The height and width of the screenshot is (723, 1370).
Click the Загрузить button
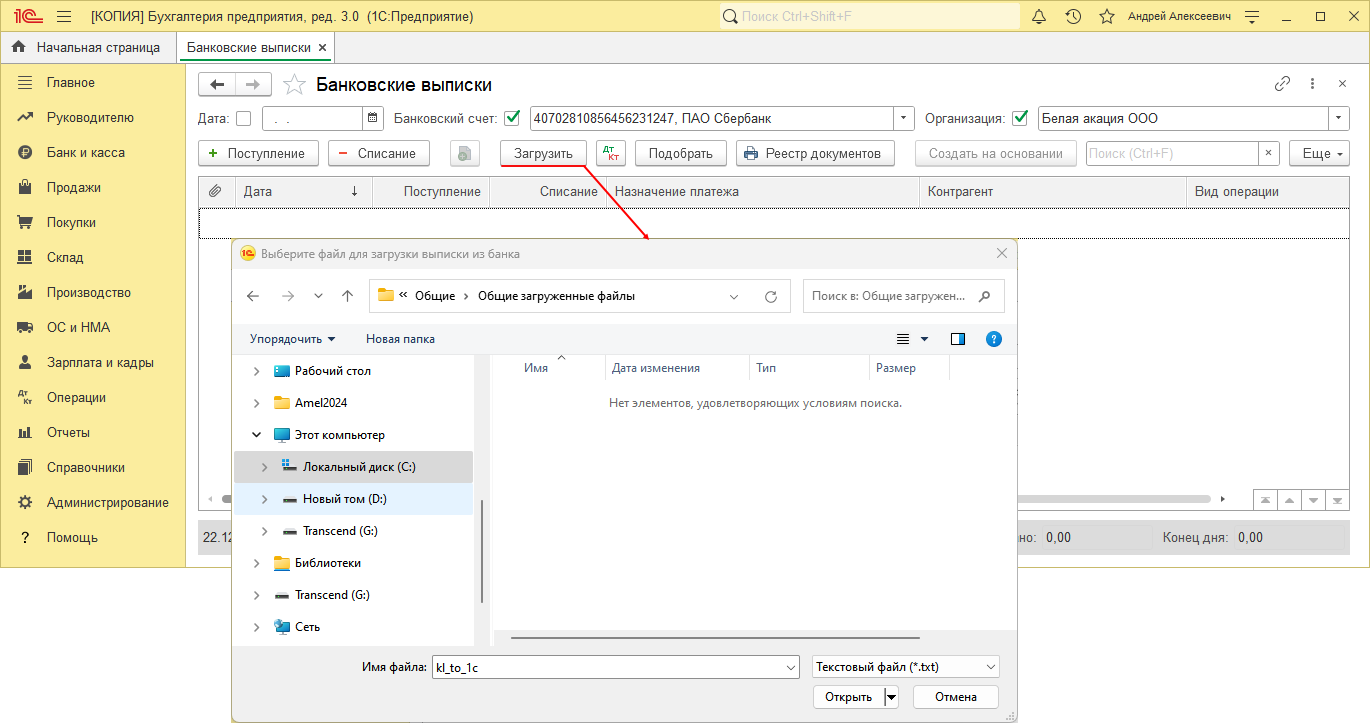tap(543, 153)
